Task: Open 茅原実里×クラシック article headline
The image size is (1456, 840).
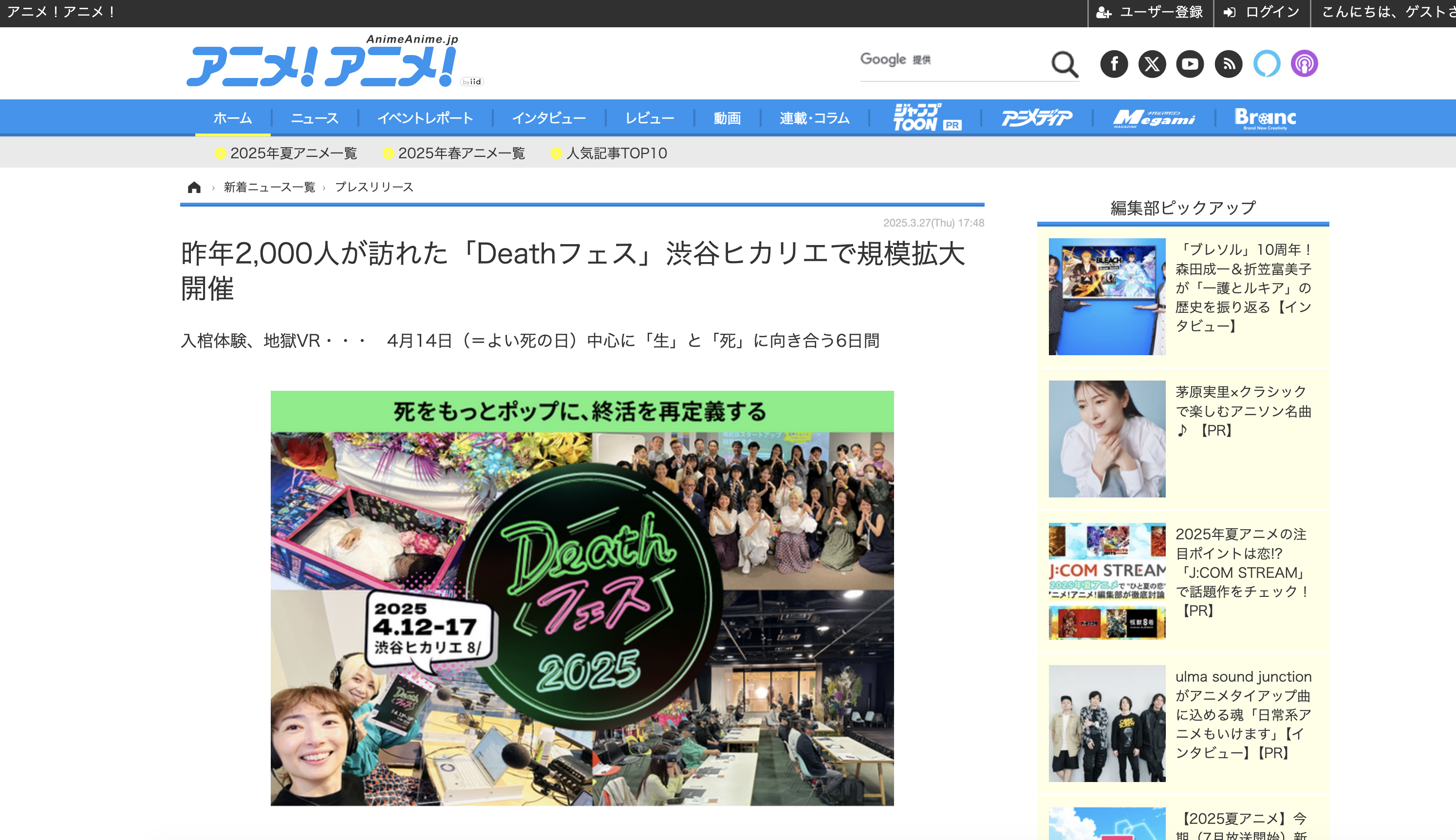Action: tap(1244, 411)
